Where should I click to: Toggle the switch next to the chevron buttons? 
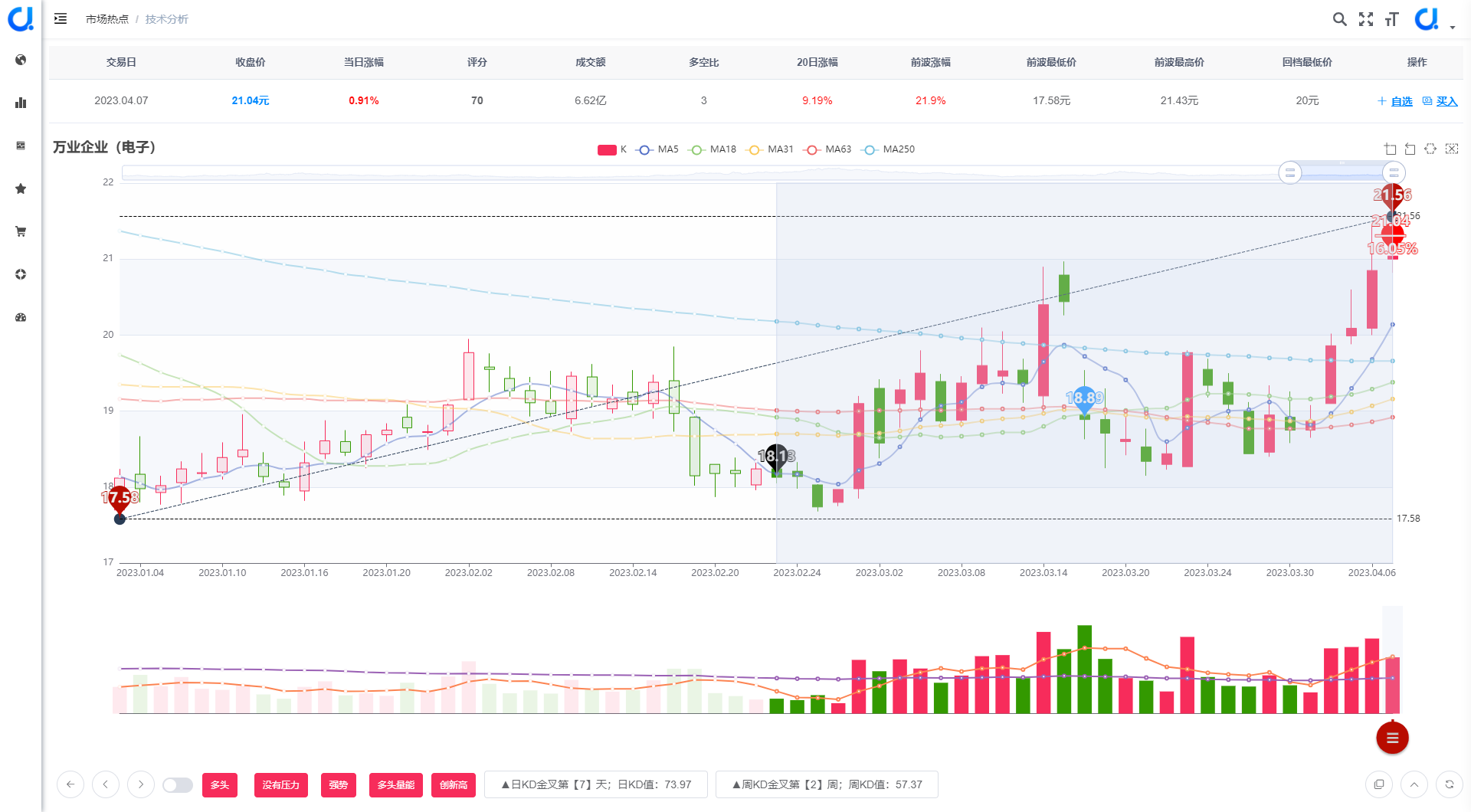coord(178,785)
